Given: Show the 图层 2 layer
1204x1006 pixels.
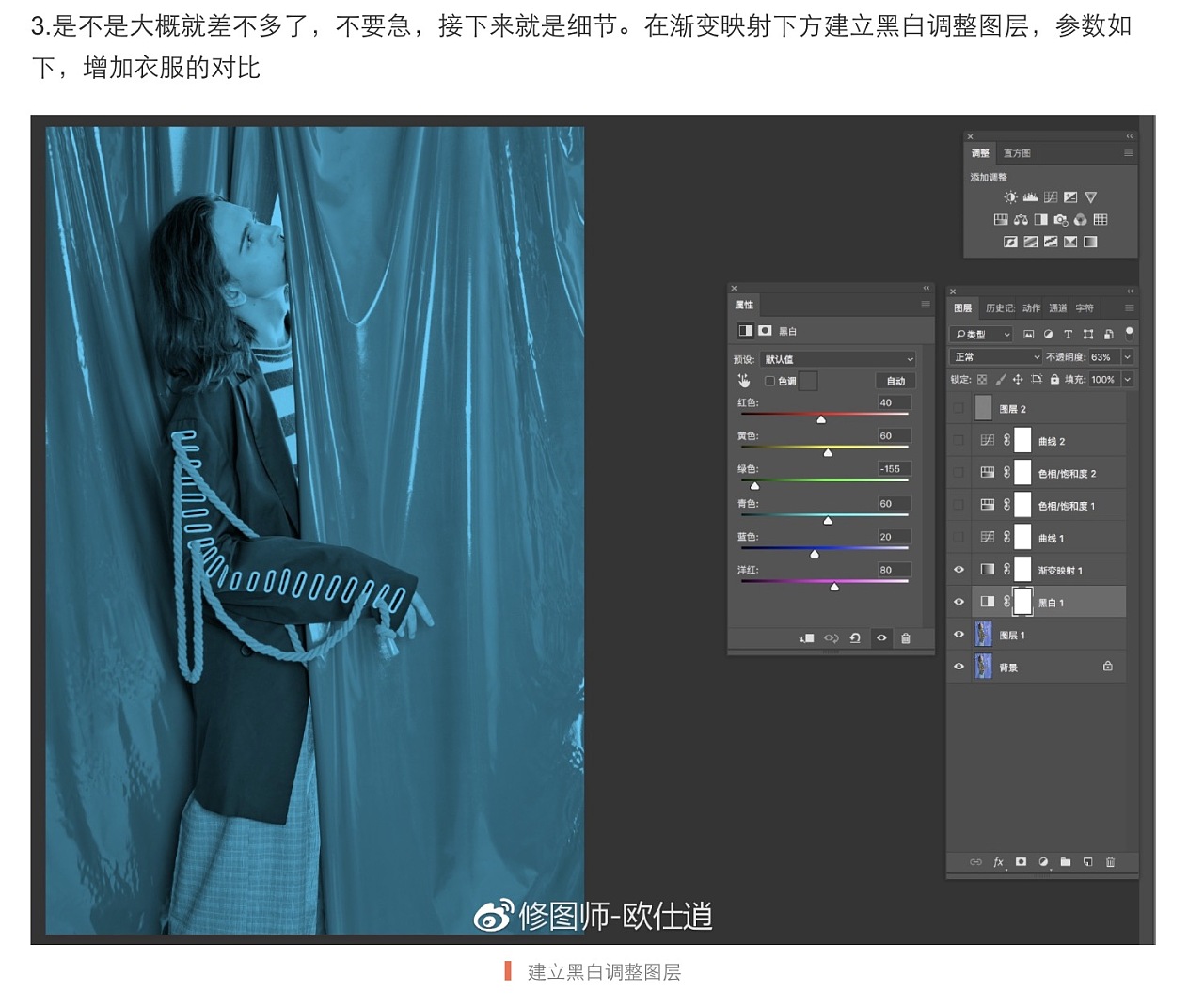Looking at the screenshot, I should pyautogui.click(x=958, y=408).
